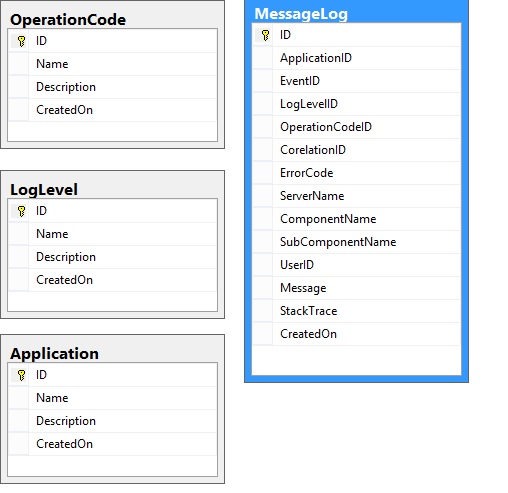Select the Application table header
Viewport: 508px width, 493px height.
[x=112, y=353]
